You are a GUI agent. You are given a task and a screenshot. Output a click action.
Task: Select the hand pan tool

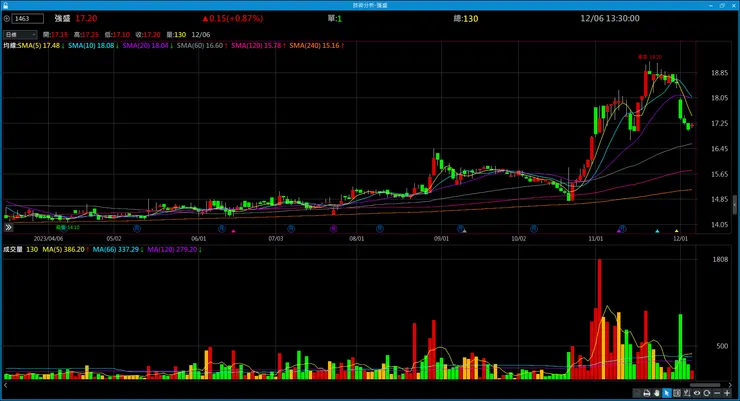tap(656, 393)
